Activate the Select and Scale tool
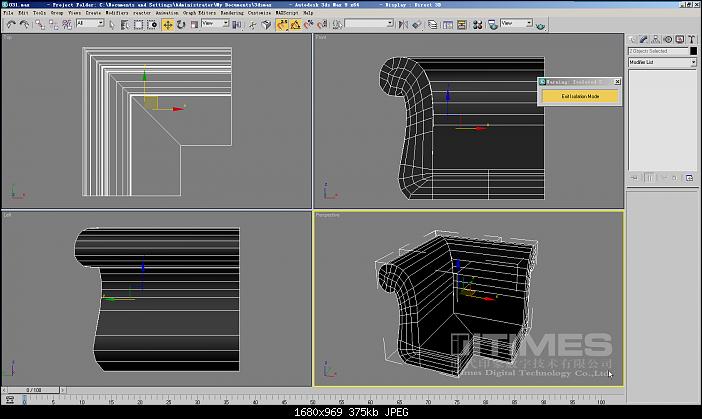The width and height of the screenshot is (702, 419). (x=194, y=25)
